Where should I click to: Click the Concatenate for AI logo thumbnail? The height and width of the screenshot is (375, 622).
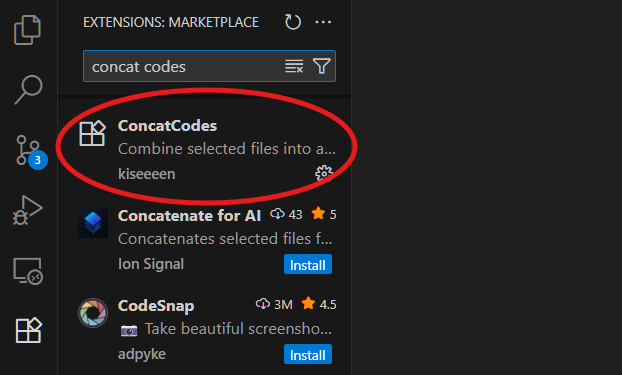click(93, 223)
